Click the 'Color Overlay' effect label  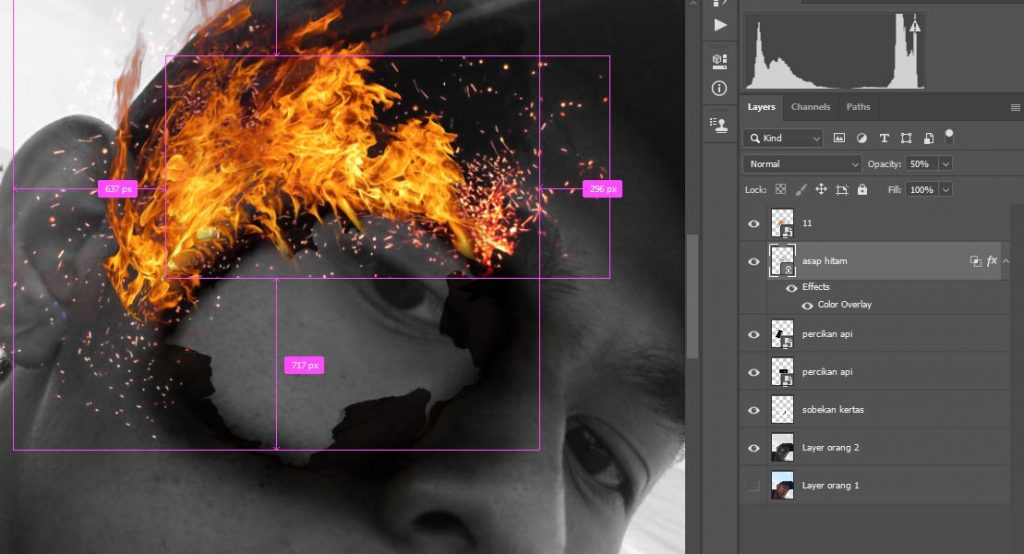[844, 304]
